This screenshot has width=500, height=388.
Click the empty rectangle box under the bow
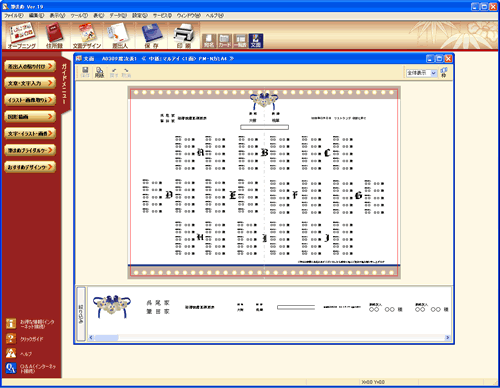coord(264,127)
